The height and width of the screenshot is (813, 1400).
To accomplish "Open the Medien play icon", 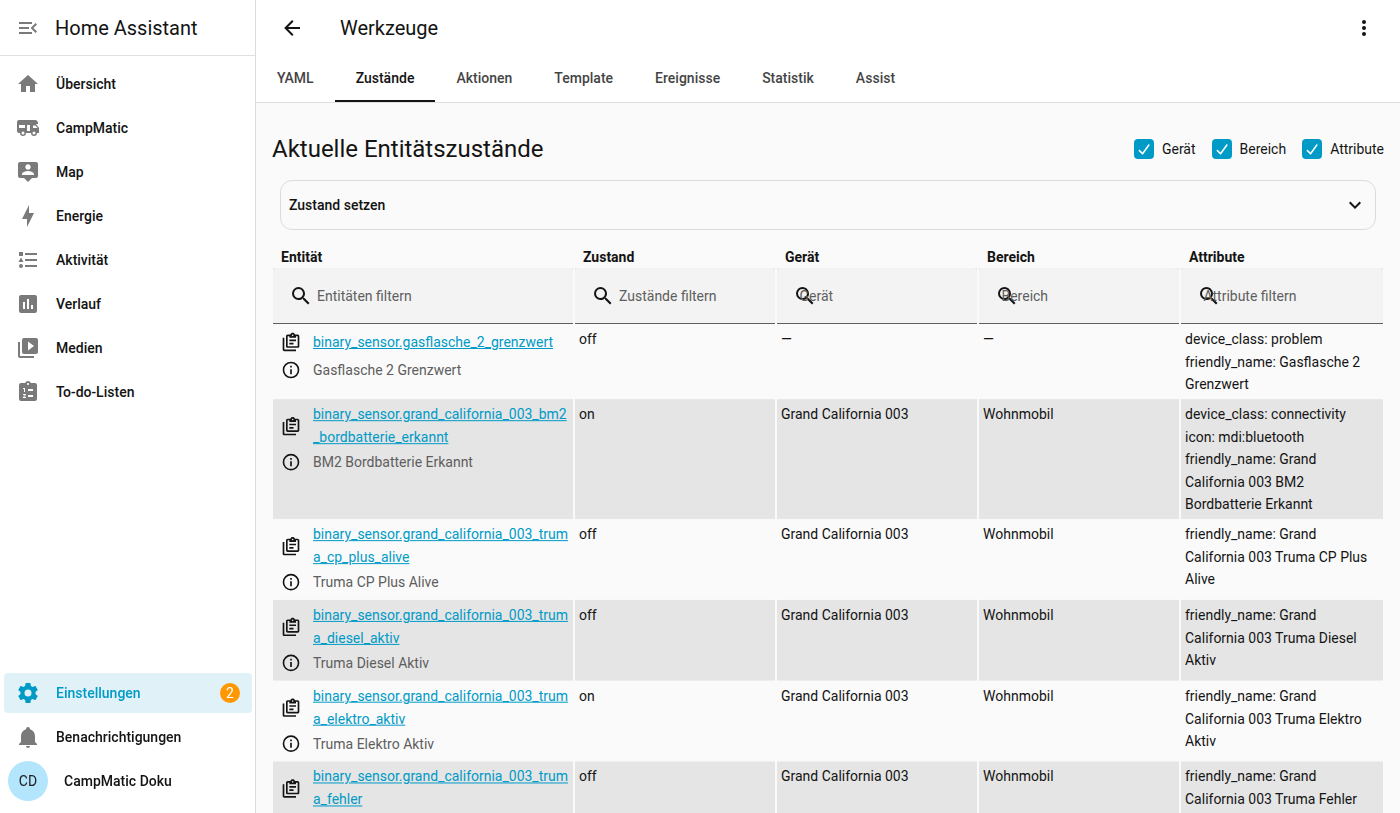I will pyautogui.click(x=28, y=348).
